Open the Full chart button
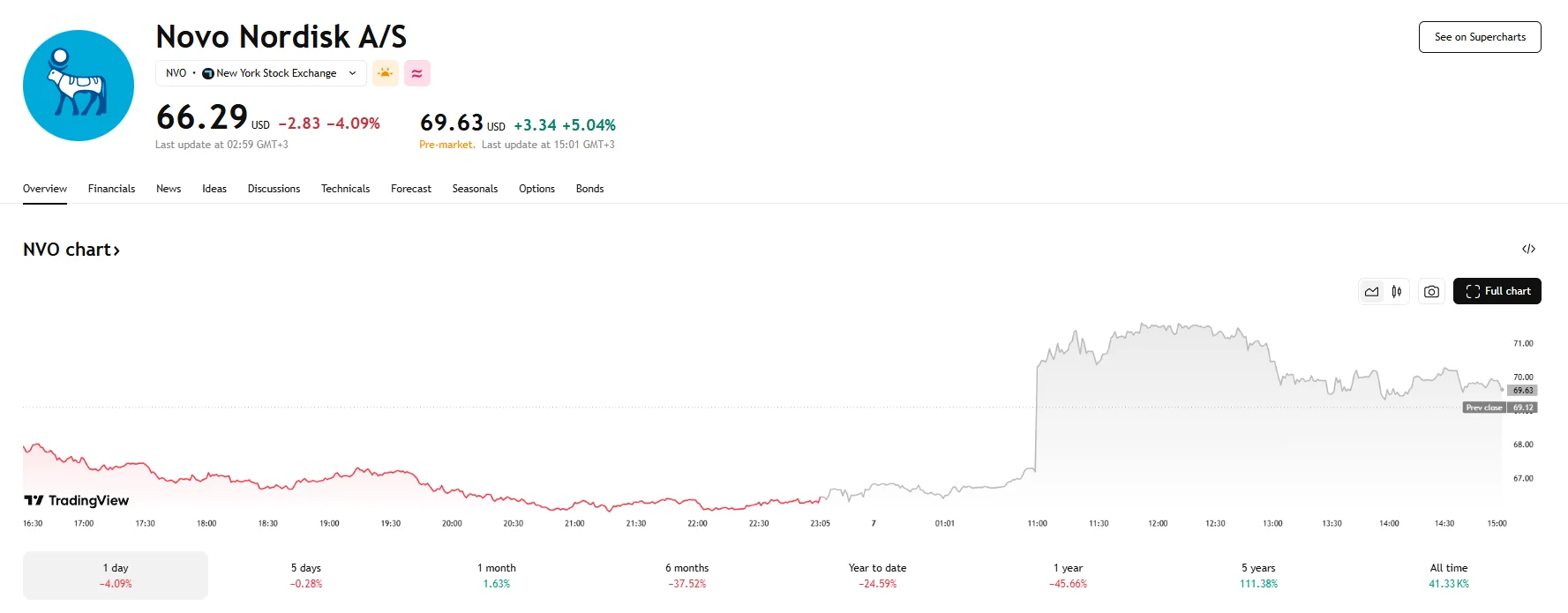The image size is (1568, 613). (x=1497, y=291)
